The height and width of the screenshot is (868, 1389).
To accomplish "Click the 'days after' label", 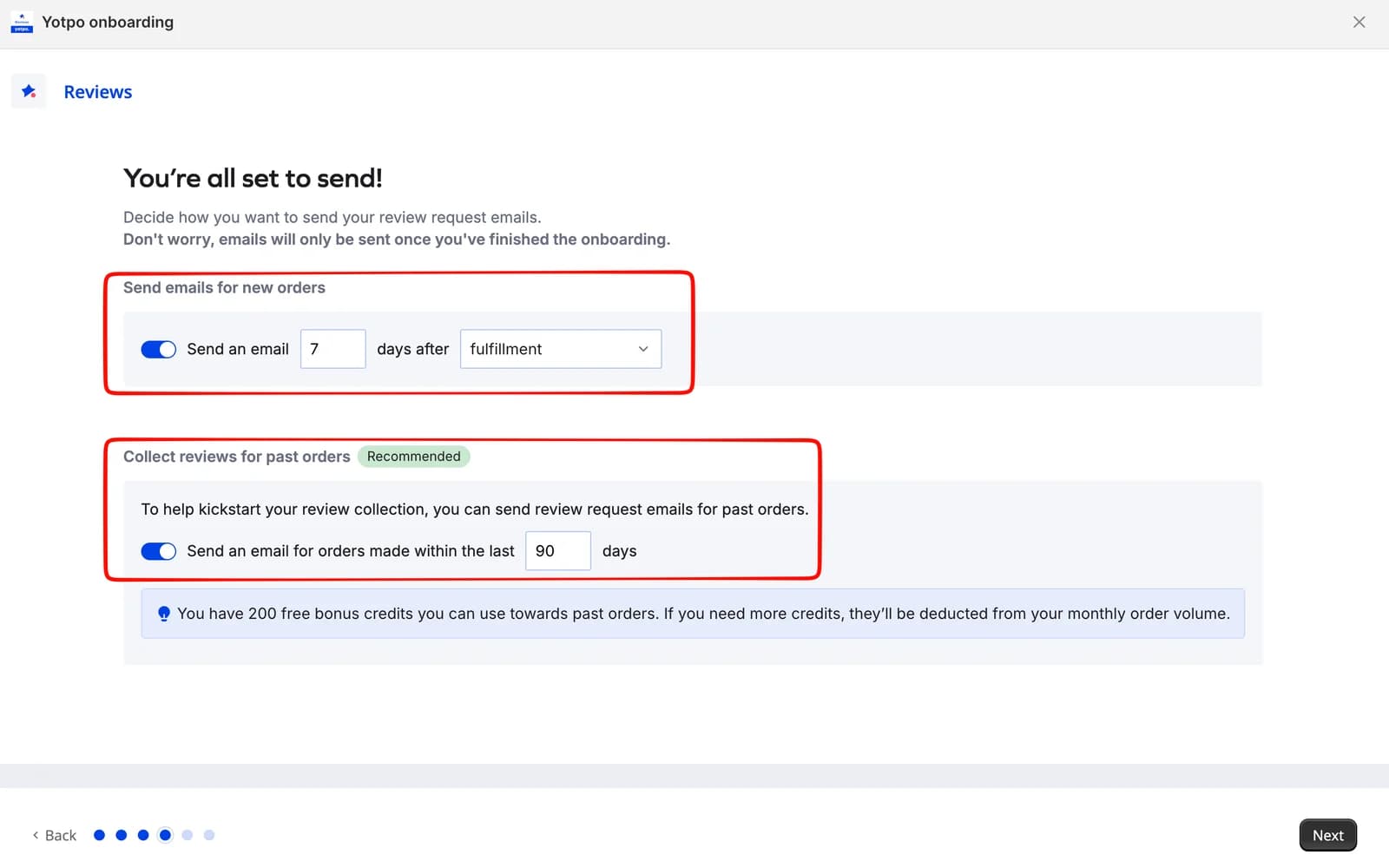I will [413, 349].
